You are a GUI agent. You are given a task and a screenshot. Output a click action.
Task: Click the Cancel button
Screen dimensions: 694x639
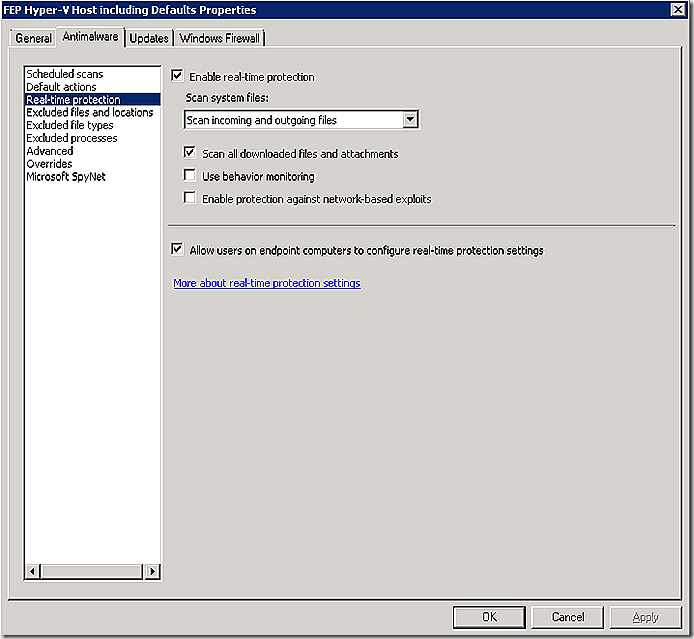[x=567, y=617]
